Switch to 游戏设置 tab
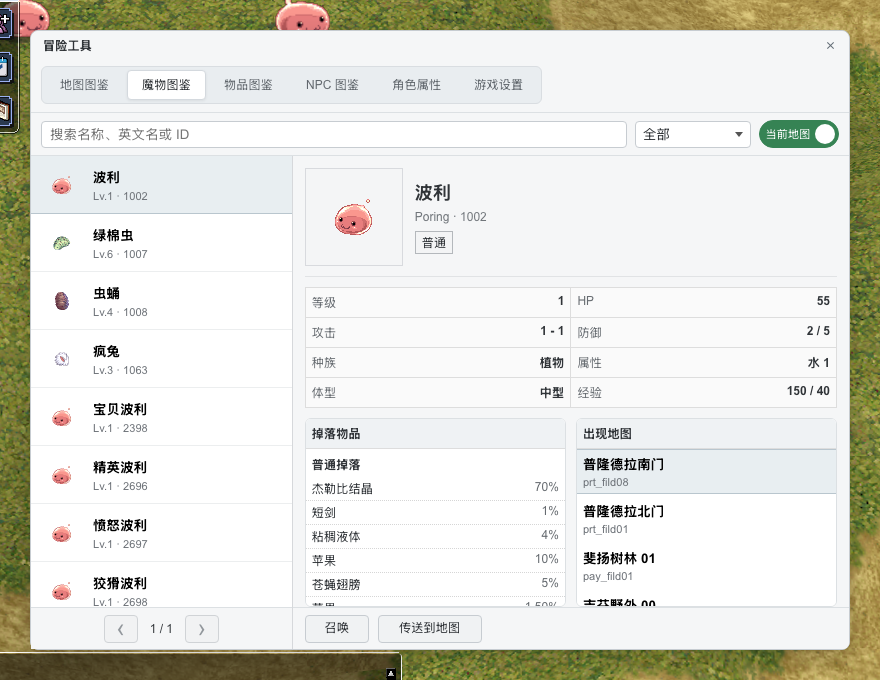 [x=498, y=85]
